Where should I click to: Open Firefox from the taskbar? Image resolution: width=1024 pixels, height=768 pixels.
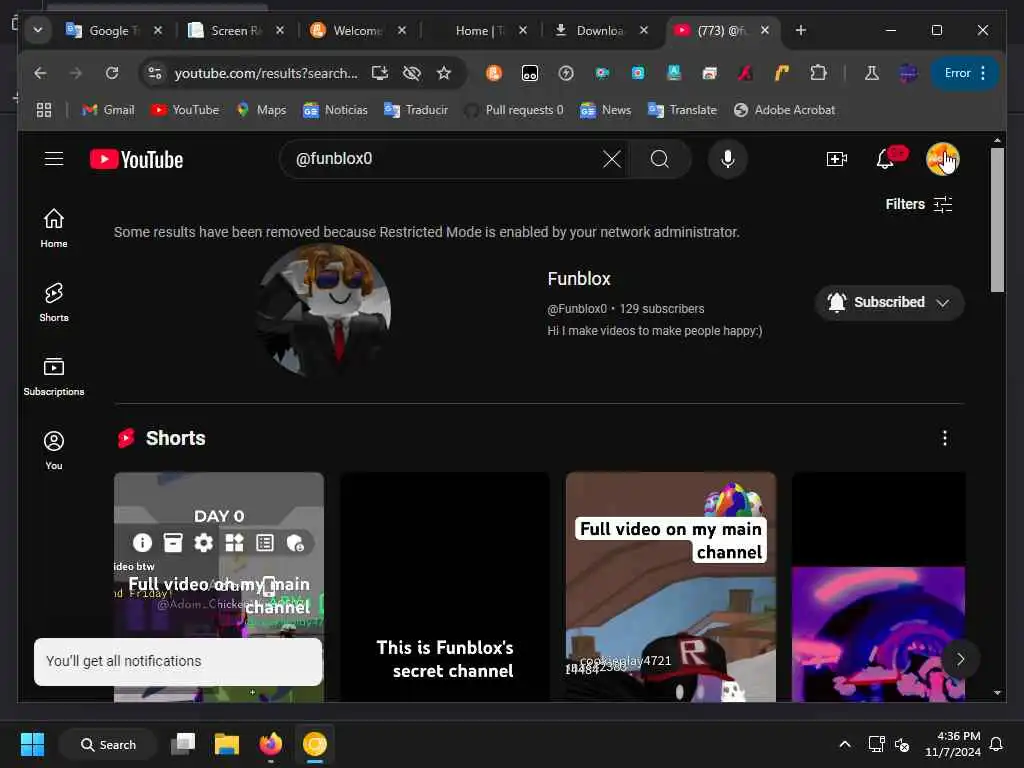click(270, 744)
